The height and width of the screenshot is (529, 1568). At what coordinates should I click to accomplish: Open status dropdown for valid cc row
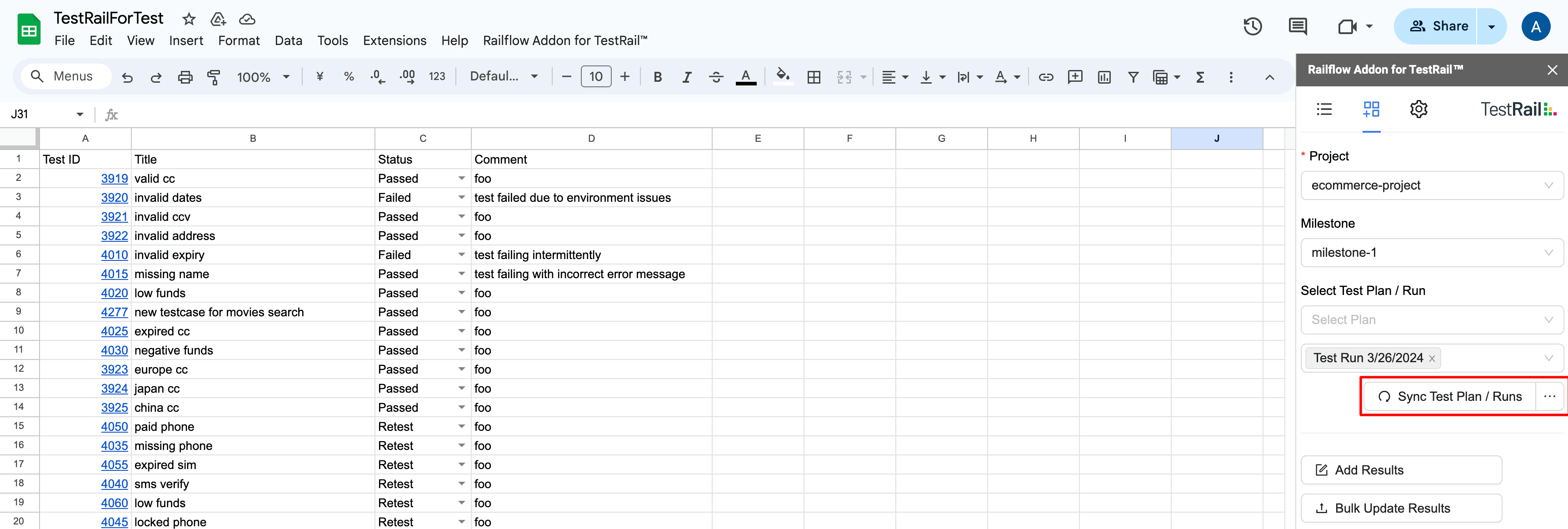[x=461, y=178]
